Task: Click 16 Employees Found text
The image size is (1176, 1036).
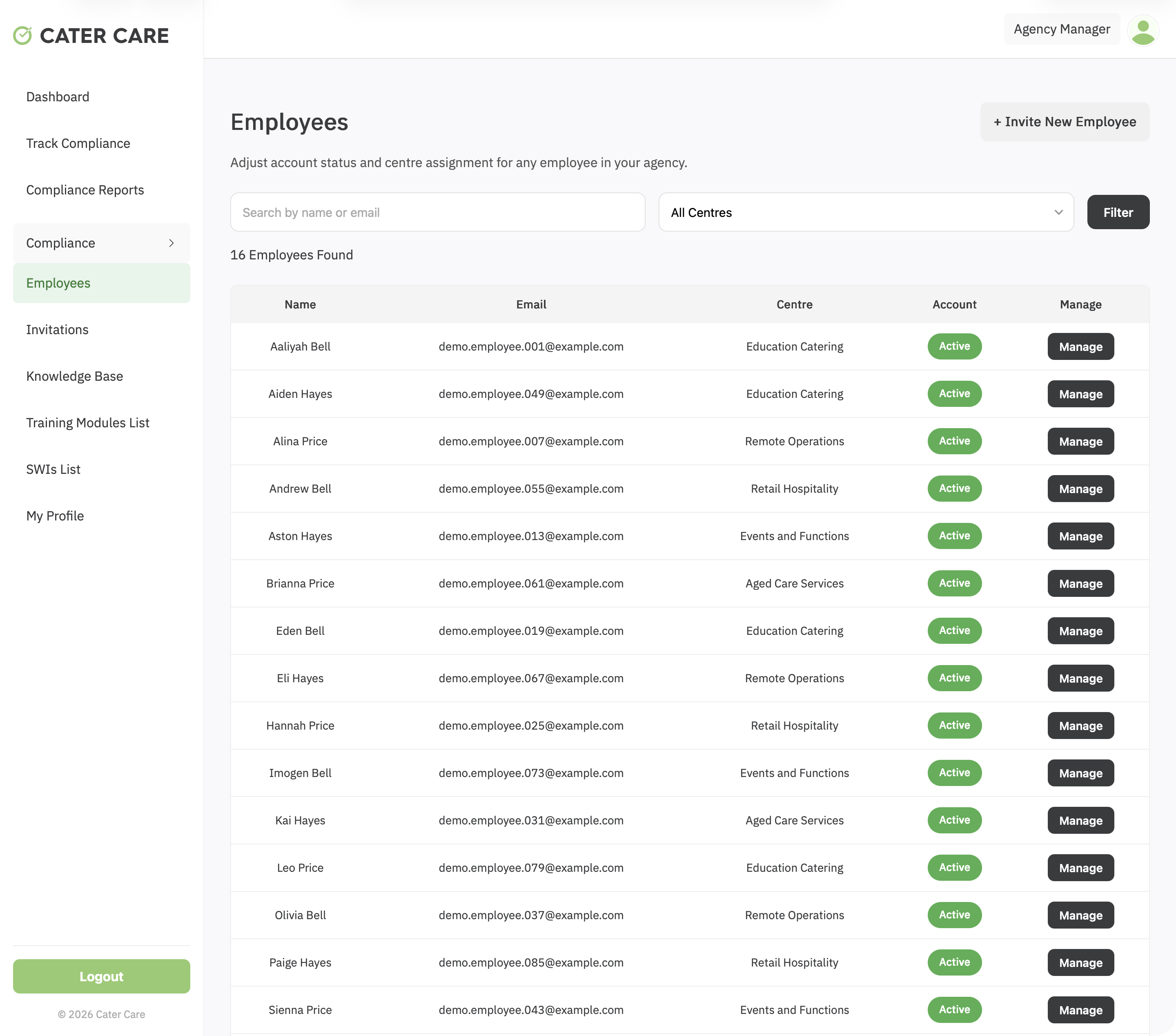Action: (292, 255)
